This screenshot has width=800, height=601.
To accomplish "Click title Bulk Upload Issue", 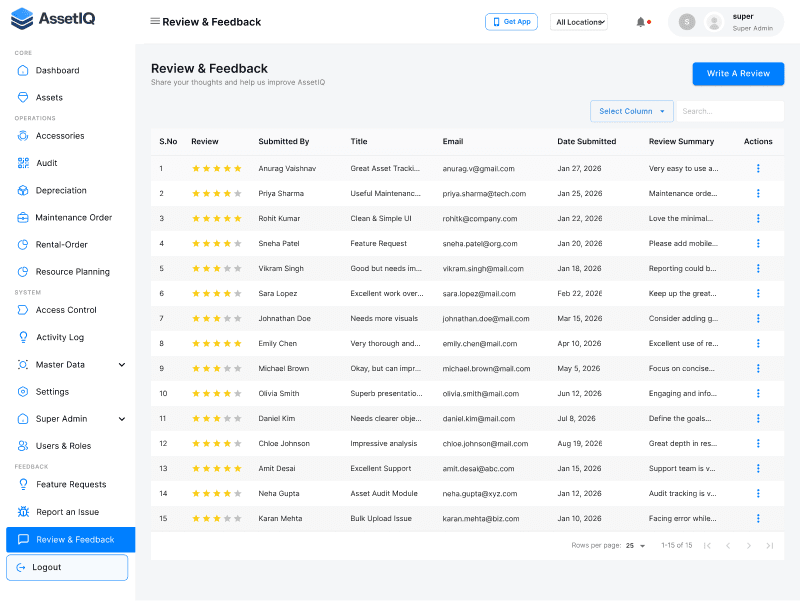I will pyautogui.click(x=381, y=518).
